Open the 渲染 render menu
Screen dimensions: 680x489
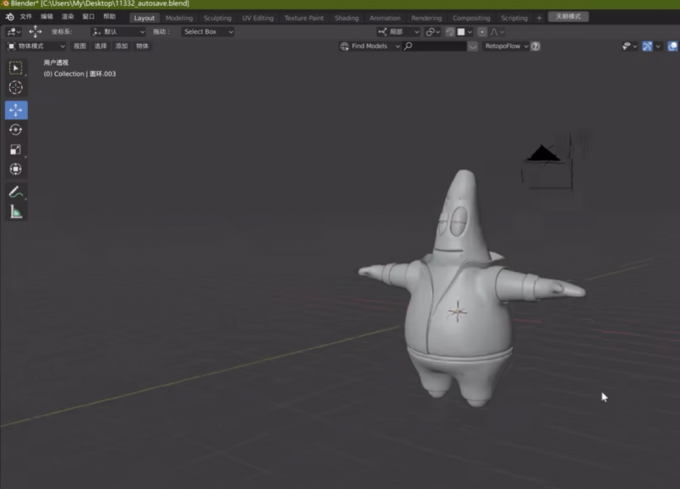coord(68,17)
